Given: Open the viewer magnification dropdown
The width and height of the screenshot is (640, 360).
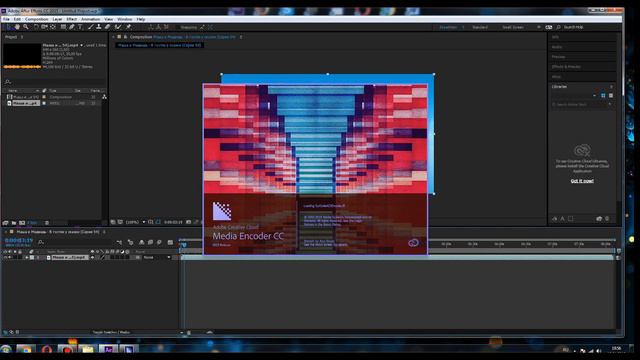Looking at the screenshot, I should tap(136, 222).
